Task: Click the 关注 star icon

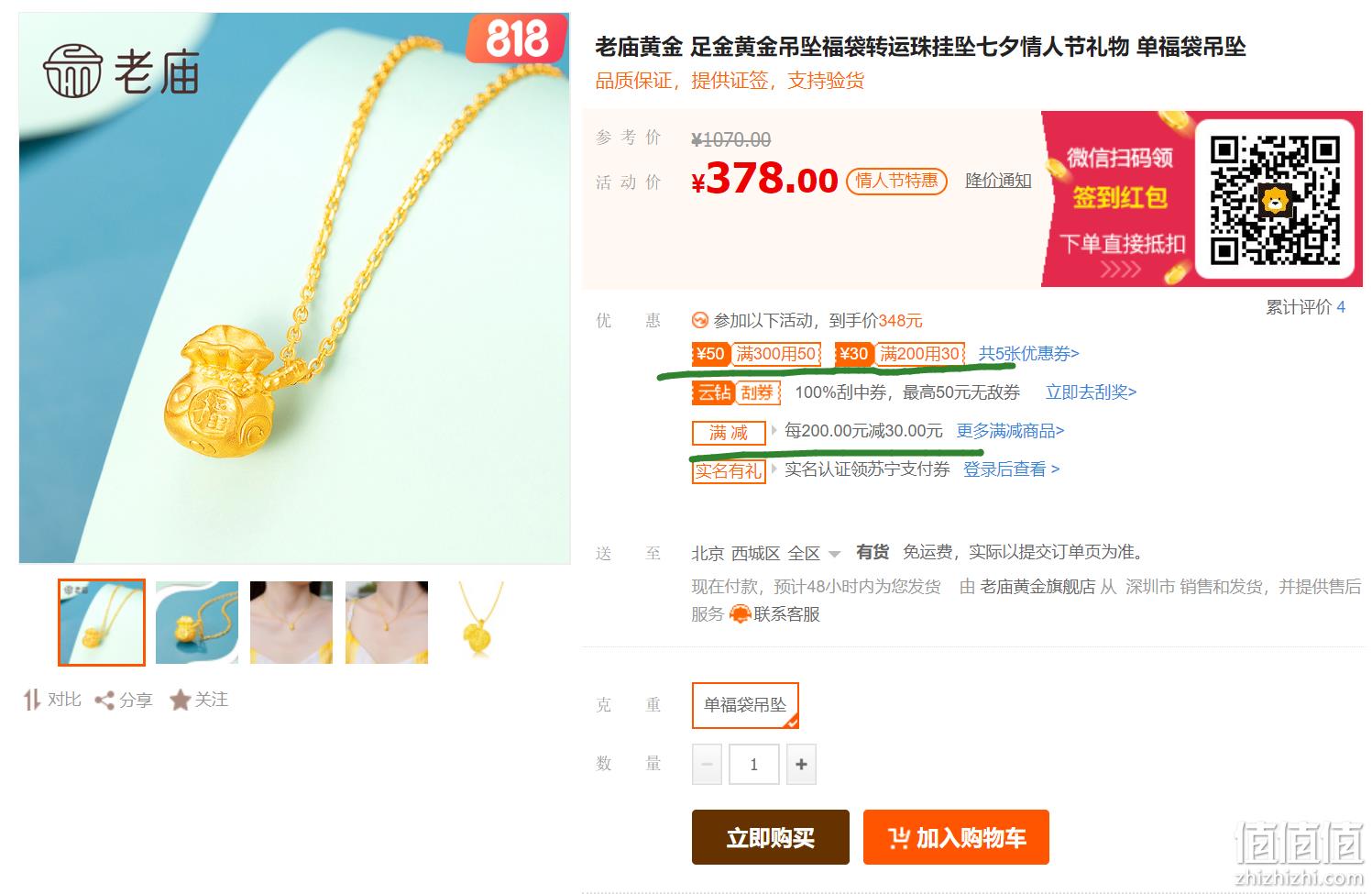Action: (x=180, y=701)
